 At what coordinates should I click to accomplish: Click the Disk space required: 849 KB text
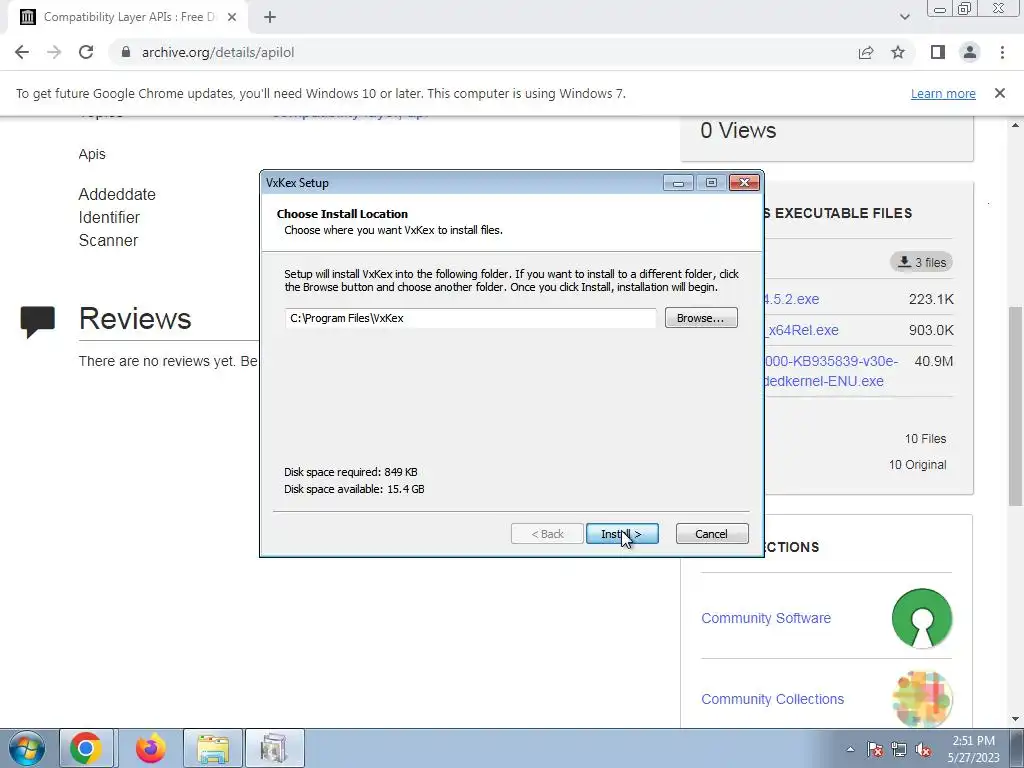pyautogui.click(x=351, y=472)
